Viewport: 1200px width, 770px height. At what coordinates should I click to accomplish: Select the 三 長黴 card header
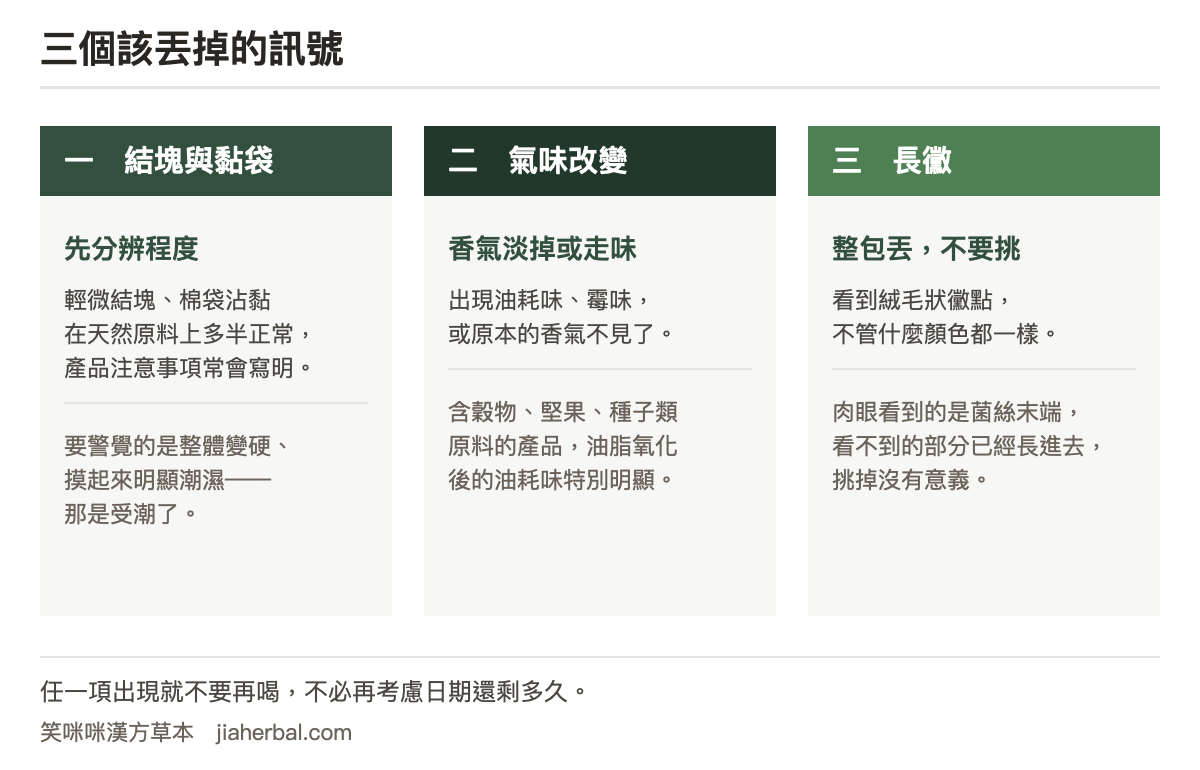(x=984, y=161)
